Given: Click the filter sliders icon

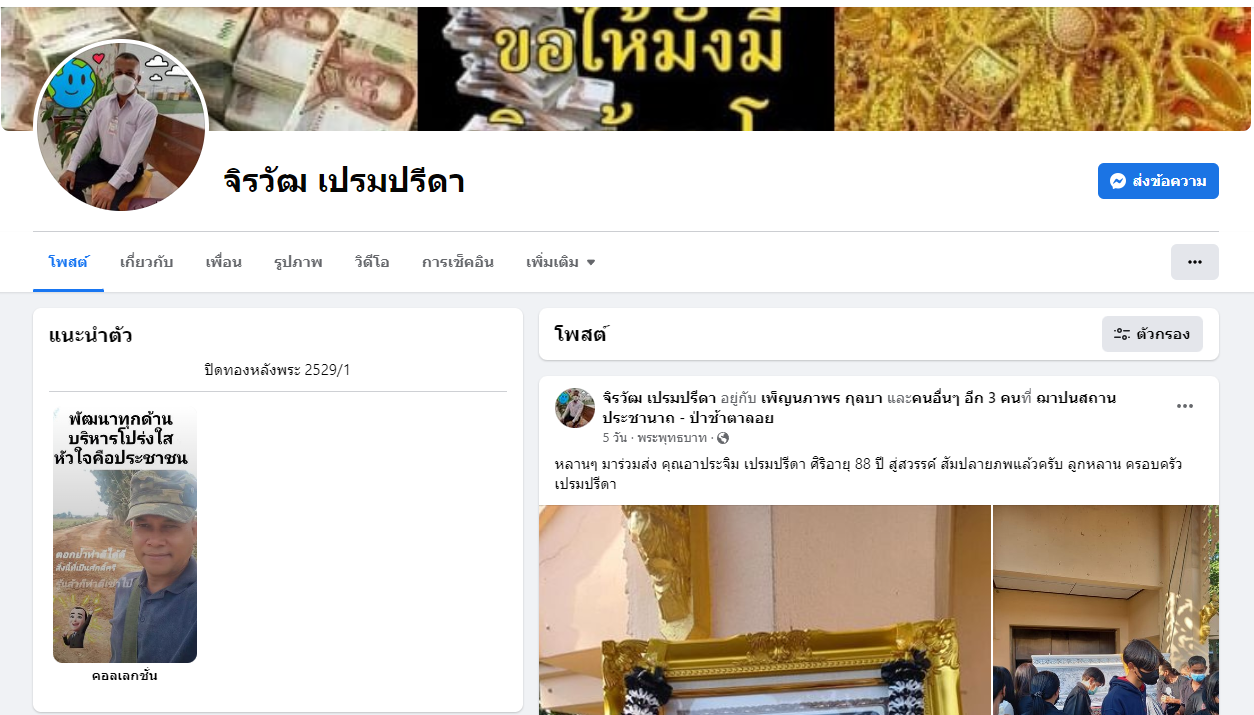Looking at the screenshot, I should (x=1122, y=334).
